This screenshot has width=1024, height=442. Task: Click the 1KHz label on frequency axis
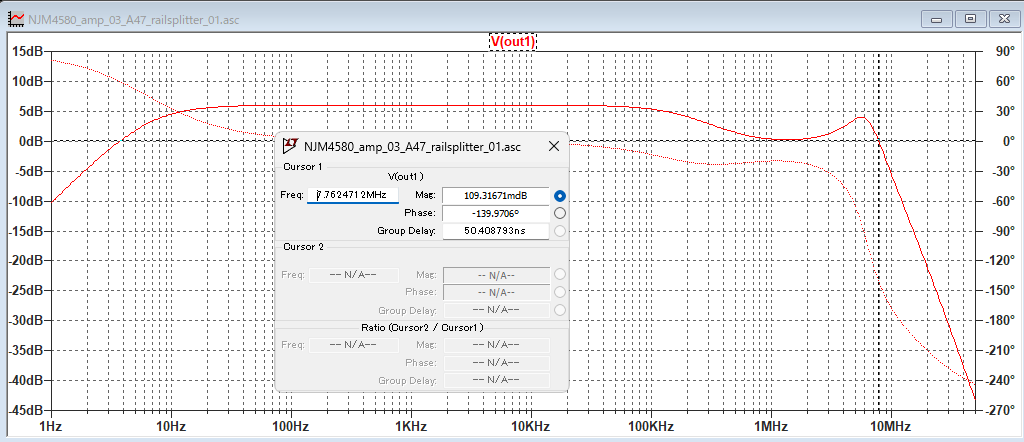coord(410,427)
